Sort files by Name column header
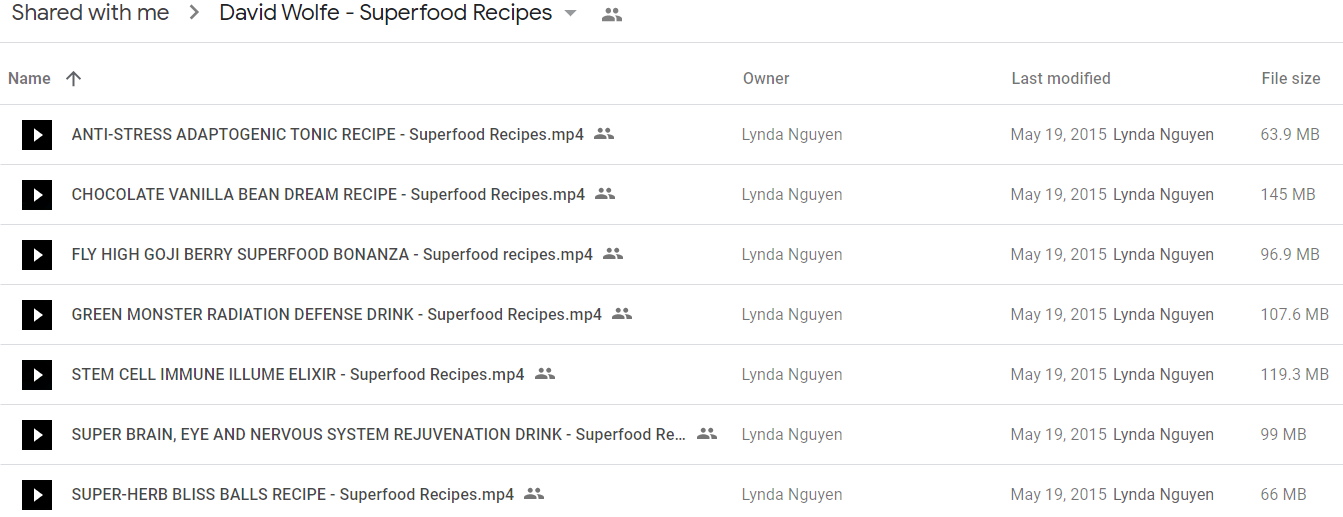1343x517 pixels. (29, 78)
